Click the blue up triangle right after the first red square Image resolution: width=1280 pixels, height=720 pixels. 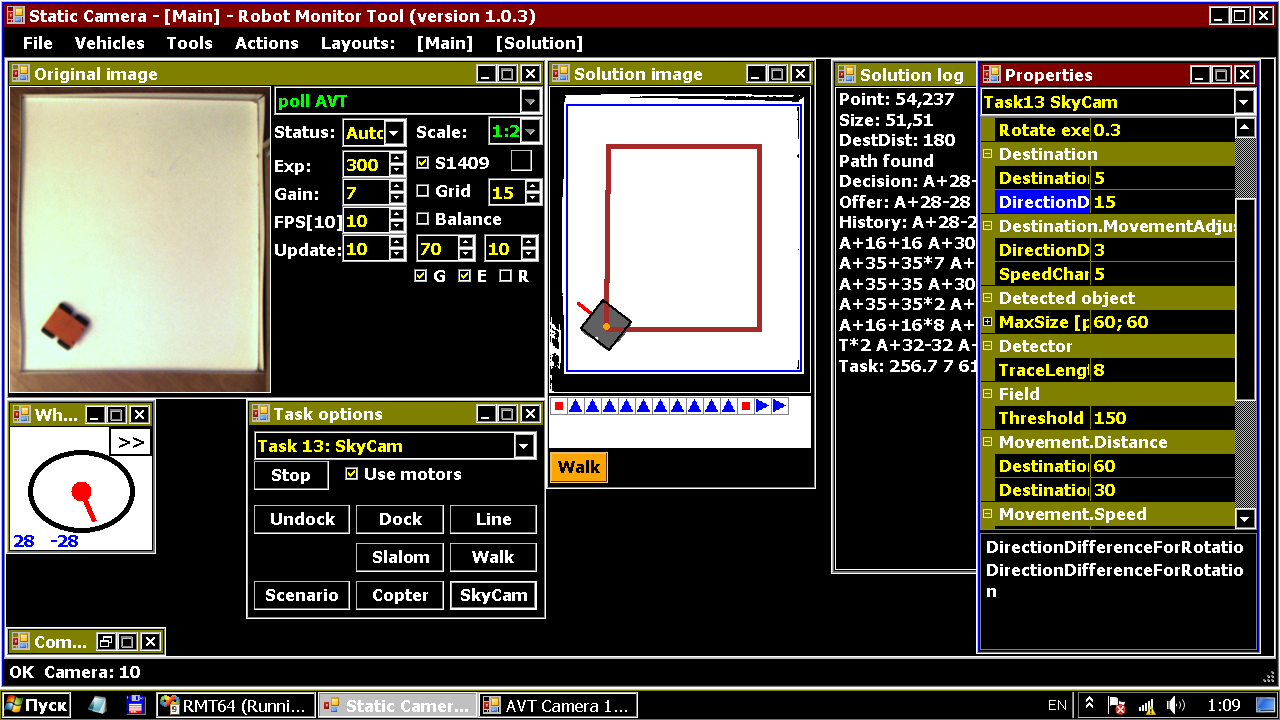click(576, 406)
